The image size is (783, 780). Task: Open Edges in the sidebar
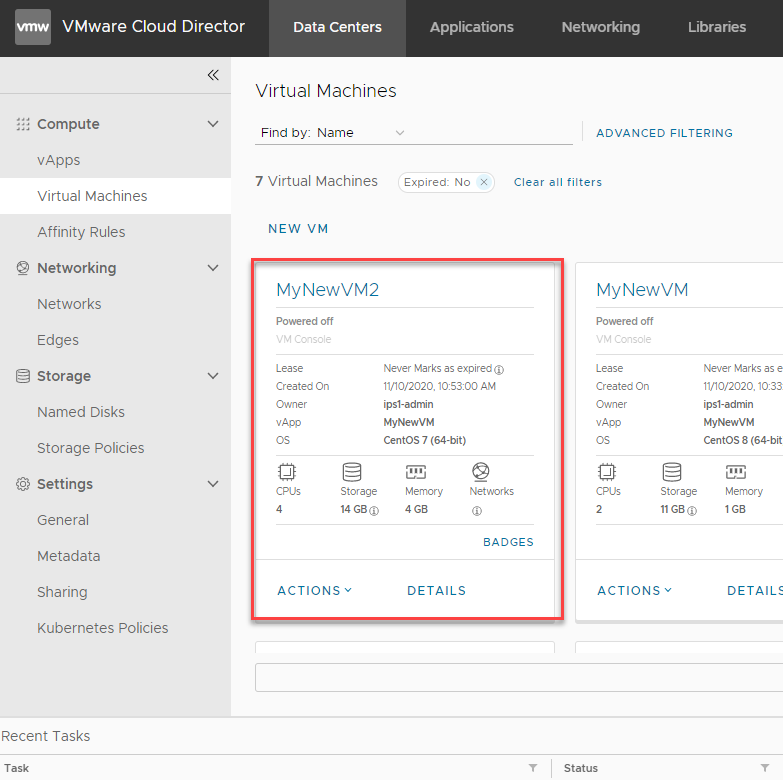pyautogui.click(x=58, y=340)
